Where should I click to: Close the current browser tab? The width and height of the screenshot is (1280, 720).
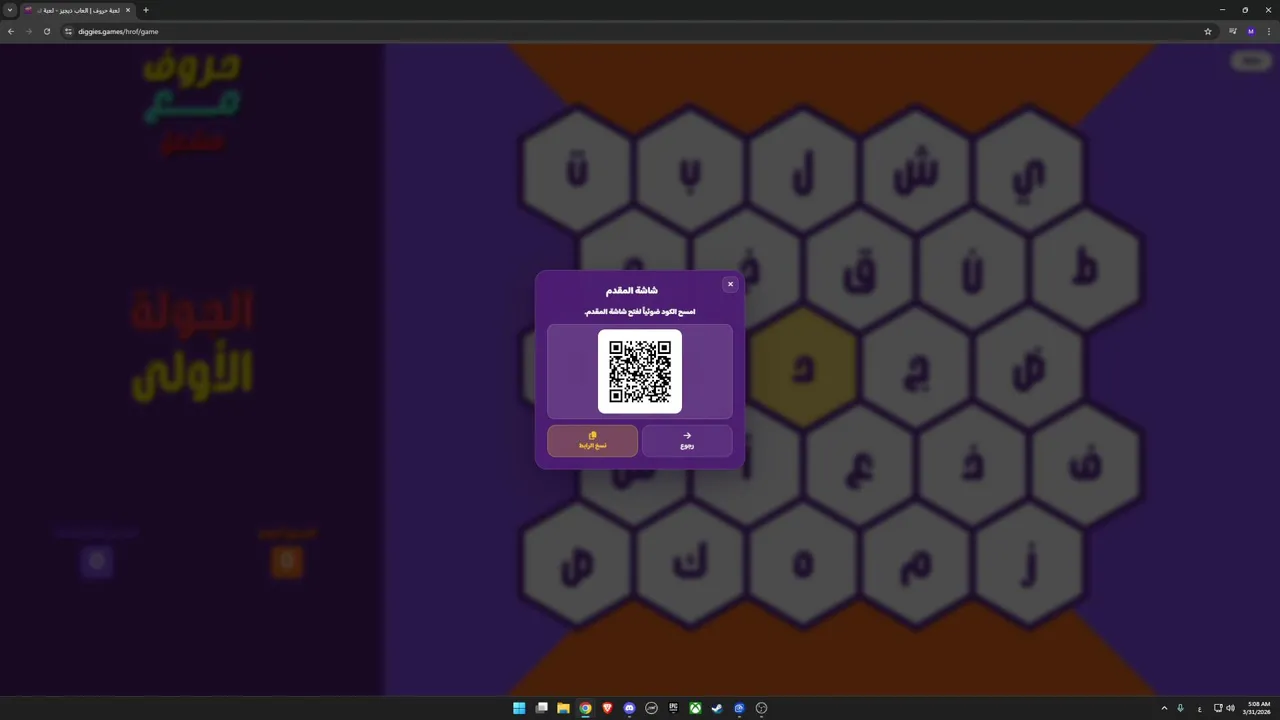128,10
